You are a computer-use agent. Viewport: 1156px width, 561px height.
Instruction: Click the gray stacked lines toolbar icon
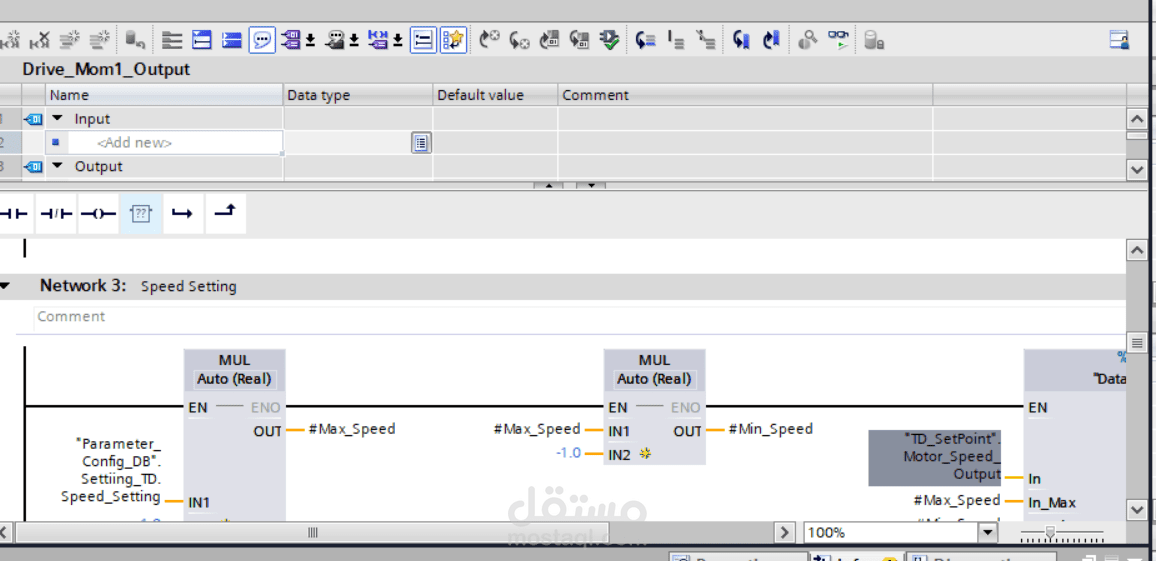[x=172, y=40]
